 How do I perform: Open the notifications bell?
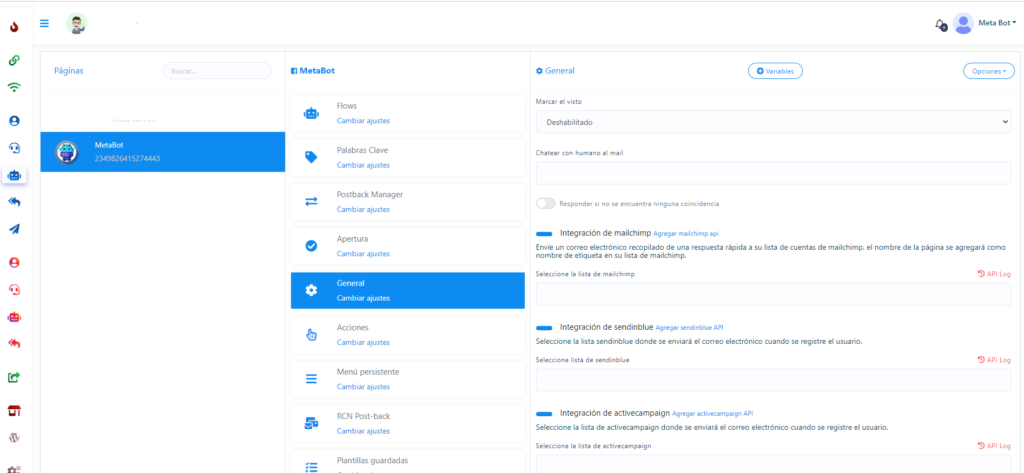939,24
